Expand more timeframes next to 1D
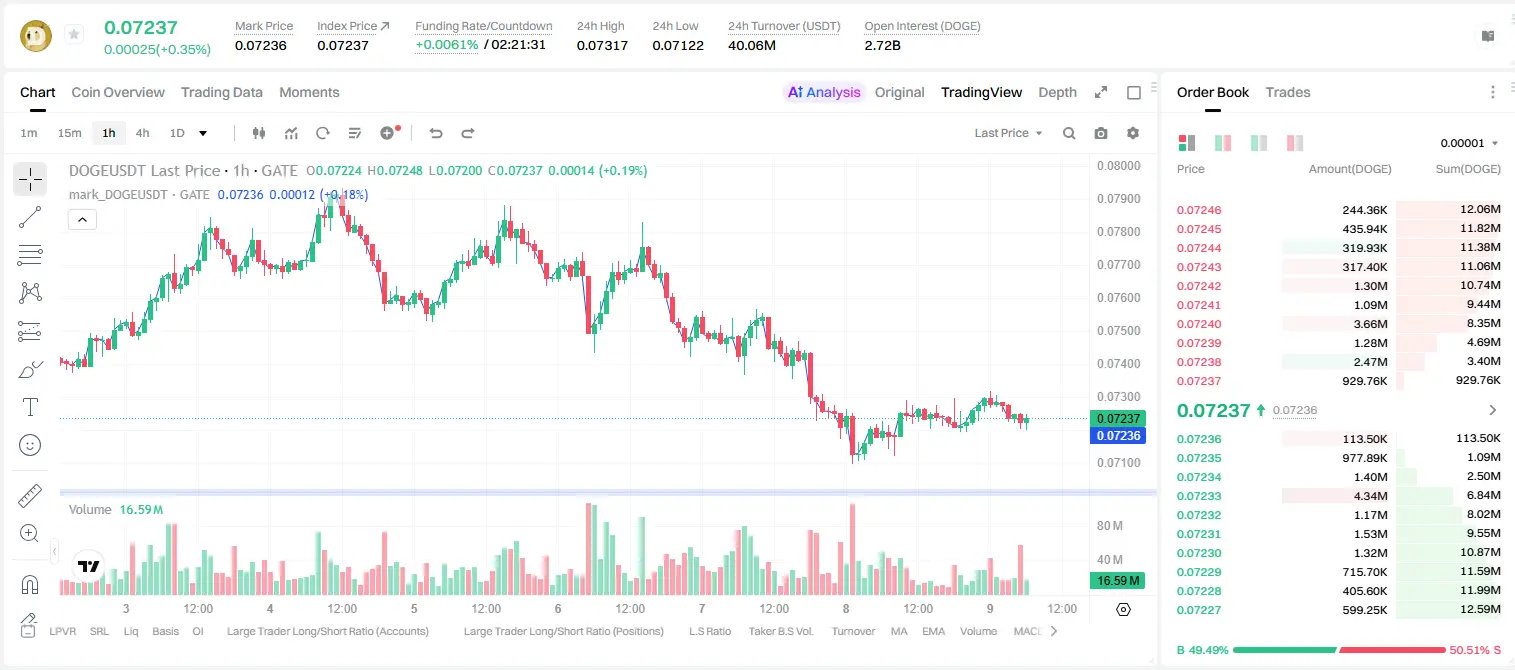The width and height of the screenshot is (1515, 670). (203, 133)
